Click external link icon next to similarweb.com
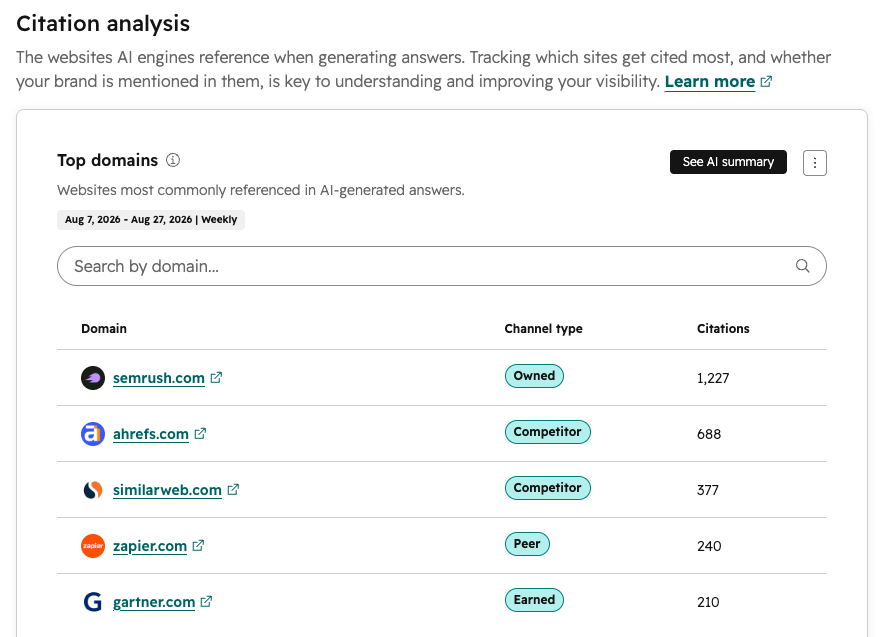Image resolution: width=889 pixels, height=637 pixels. coord(233,490)
